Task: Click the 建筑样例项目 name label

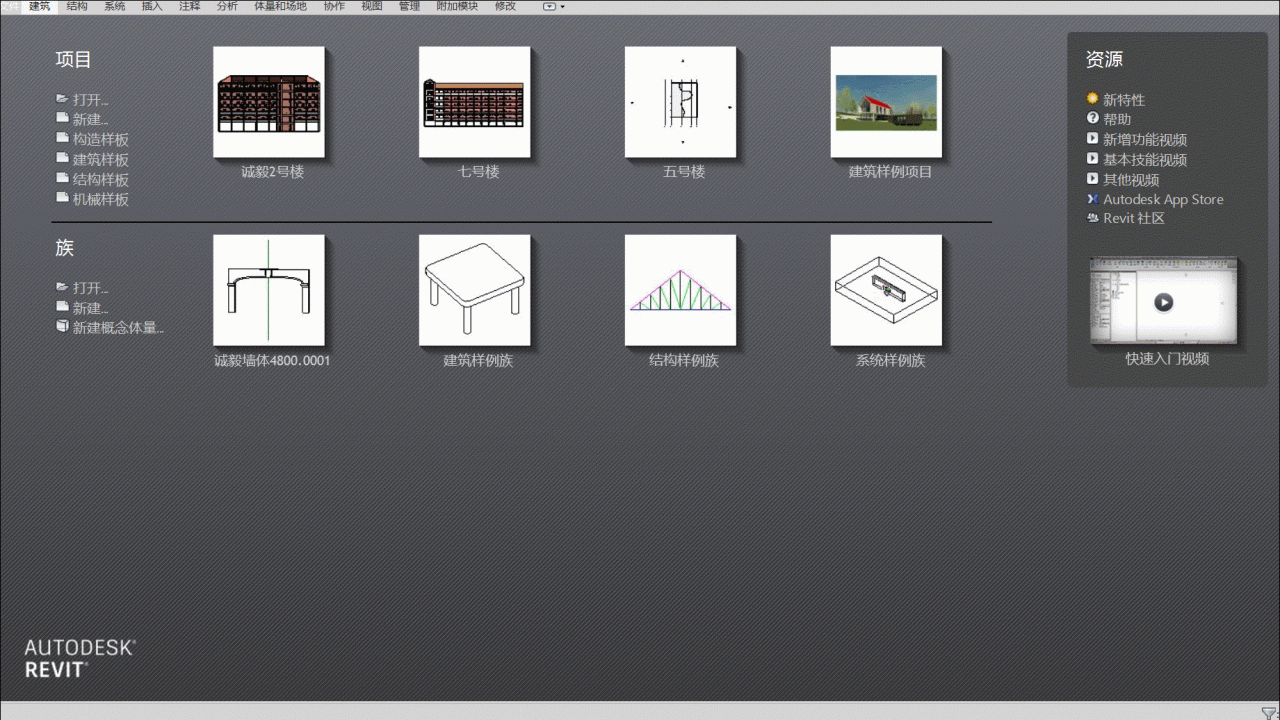Action: point(890,172)
